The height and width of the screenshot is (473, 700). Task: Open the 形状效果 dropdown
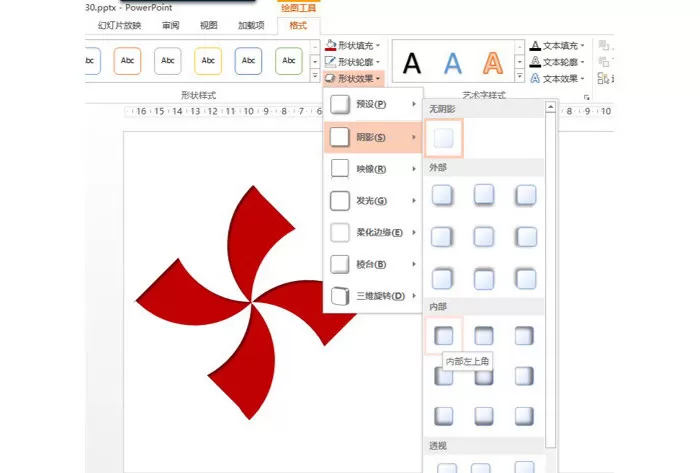353,79
